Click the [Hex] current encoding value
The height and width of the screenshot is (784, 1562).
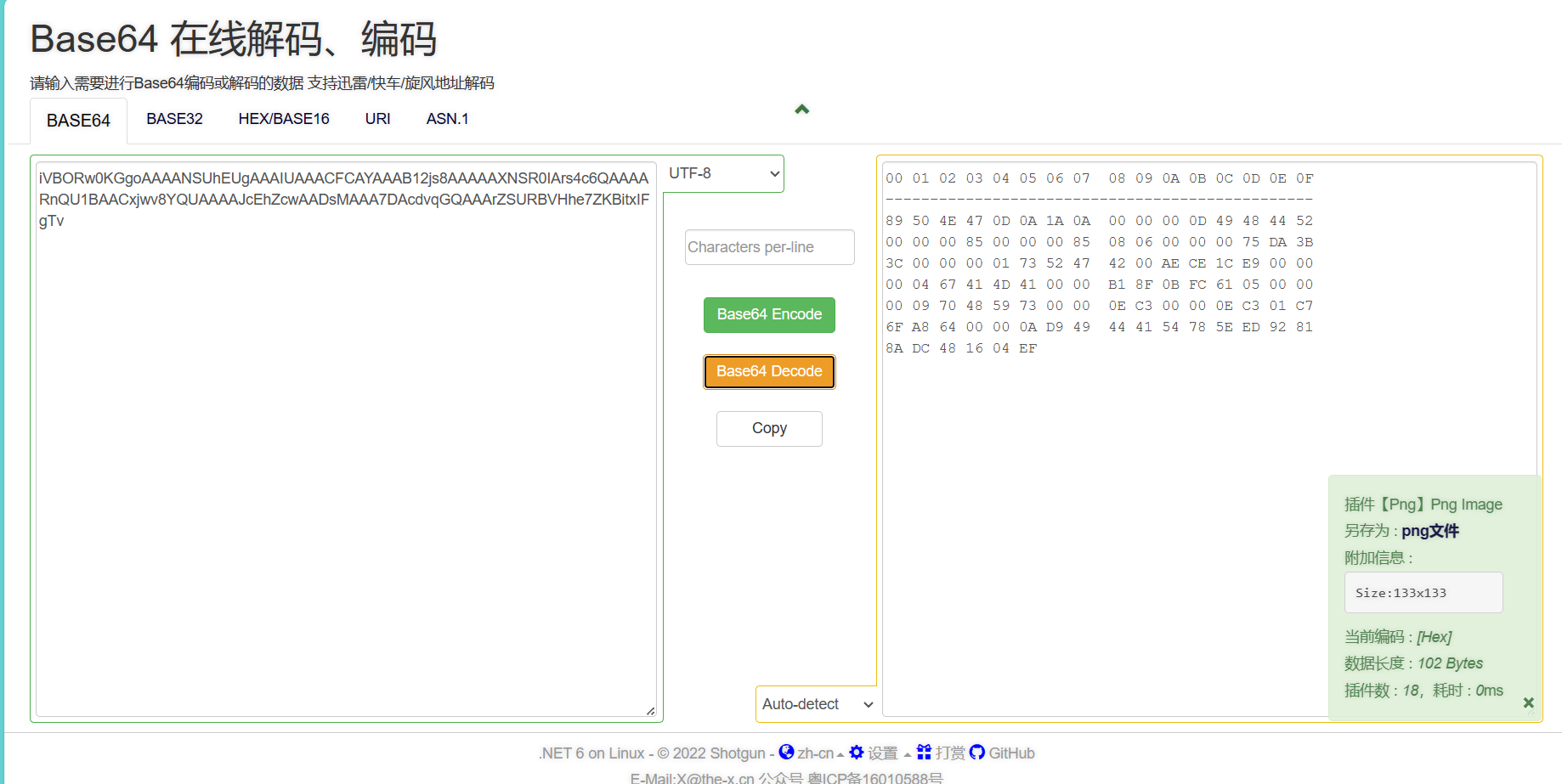(x=1435, y=637)
